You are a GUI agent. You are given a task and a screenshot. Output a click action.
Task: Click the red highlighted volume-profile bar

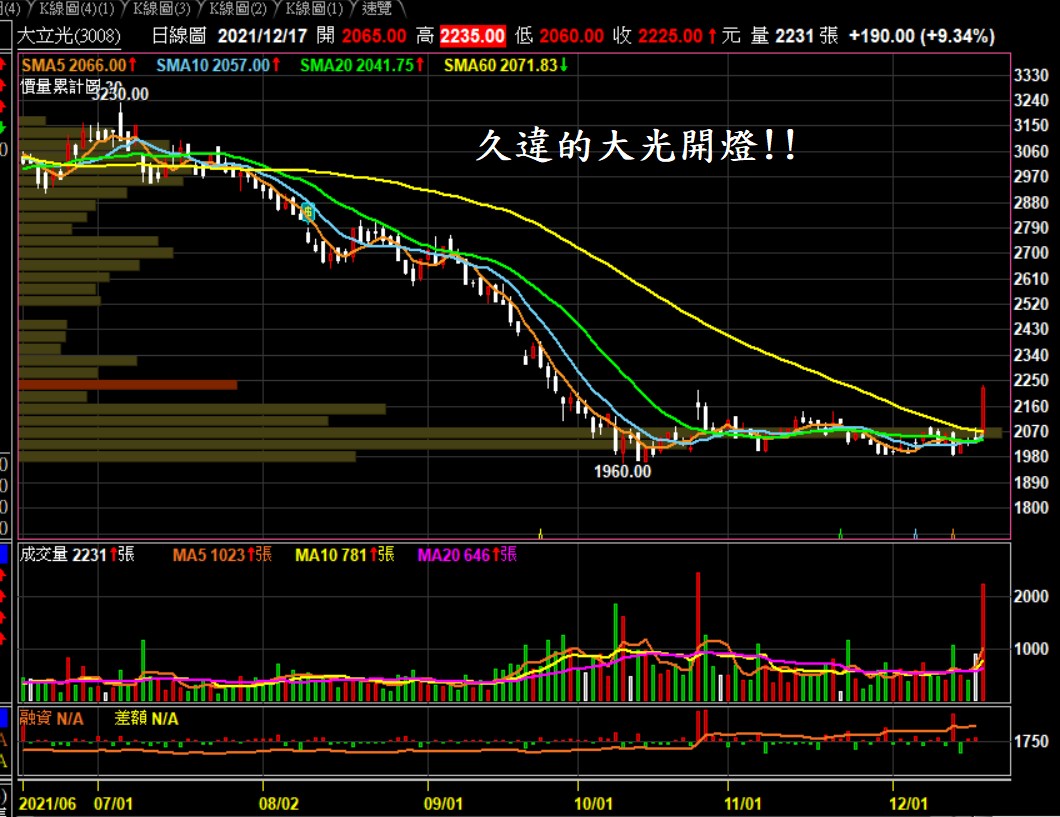coord(128,384)
